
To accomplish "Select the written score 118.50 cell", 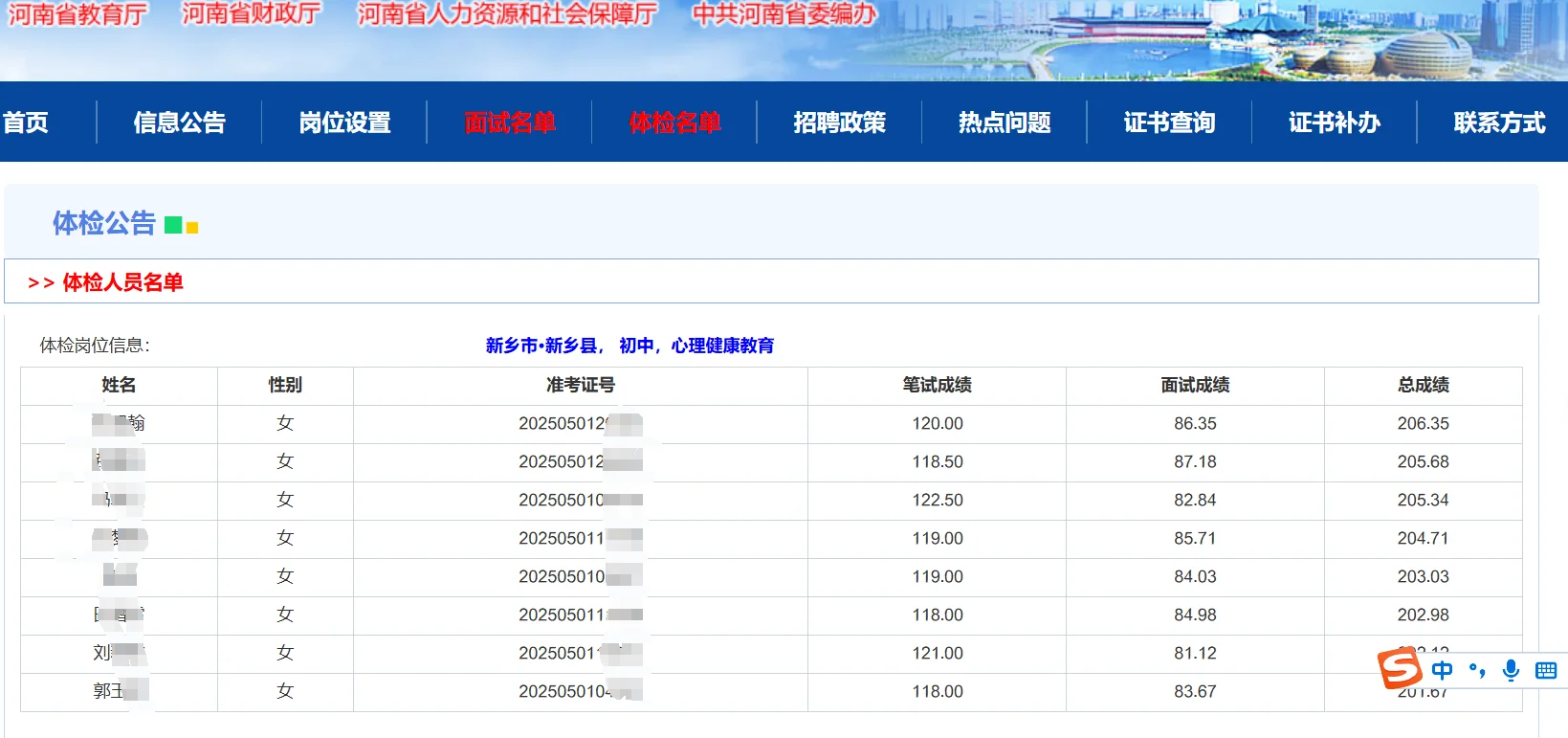I will (x=938, y=461).
